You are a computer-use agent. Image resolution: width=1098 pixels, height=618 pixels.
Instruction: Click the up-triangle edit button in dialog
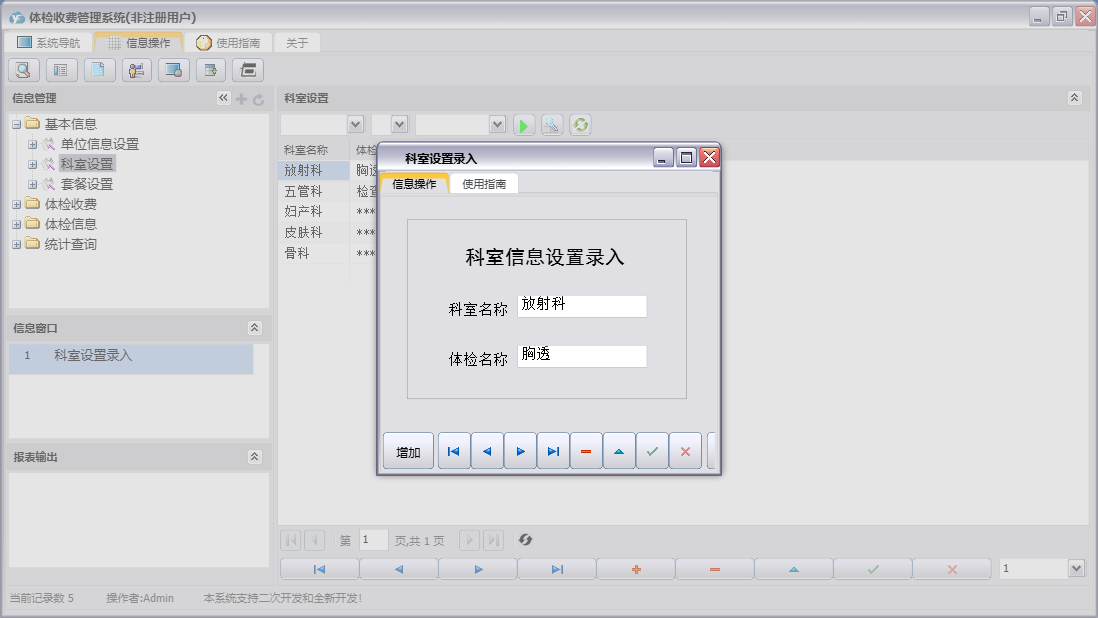point(619,452)
